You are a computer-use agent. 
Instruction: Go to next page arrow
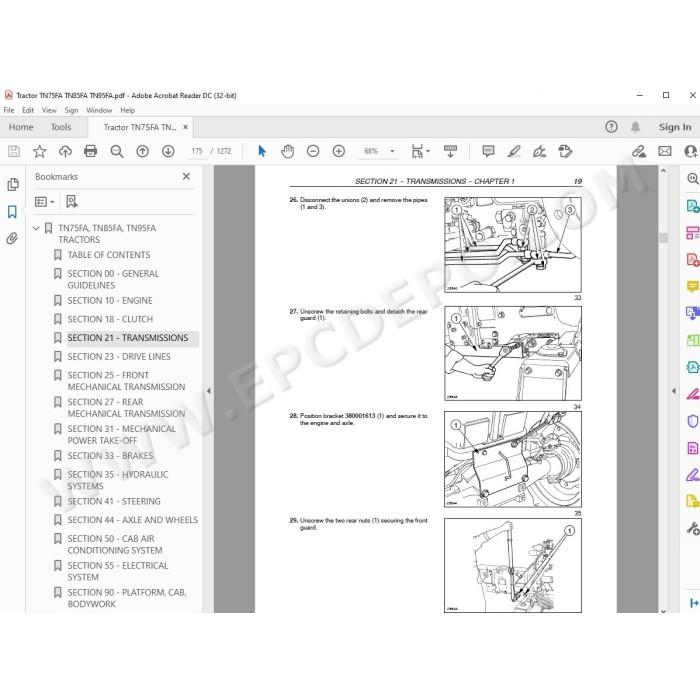click(168, 151)
